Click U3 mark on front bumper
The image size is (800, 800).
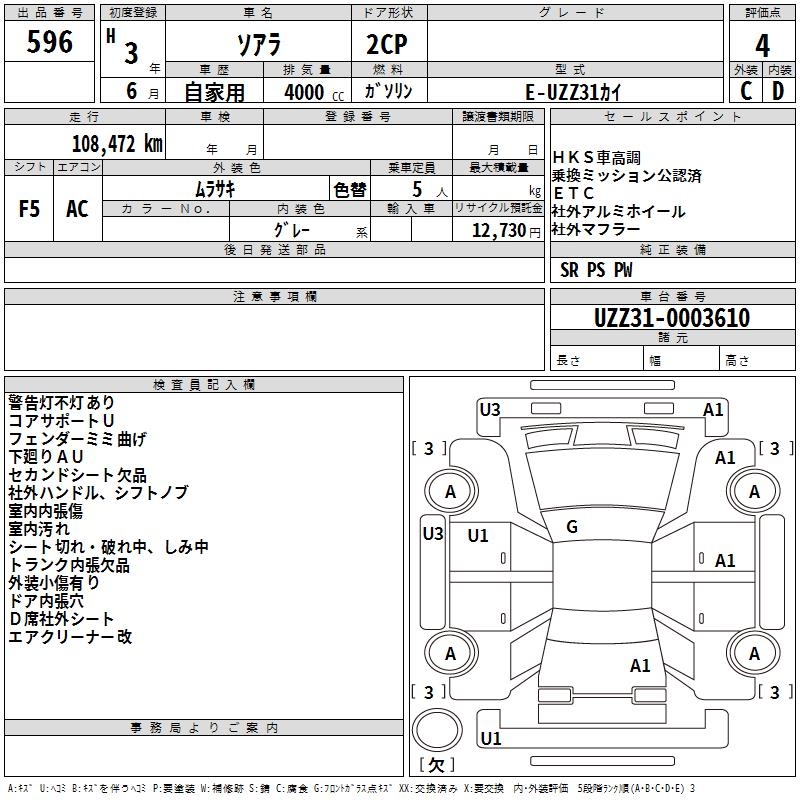point(490,410)
